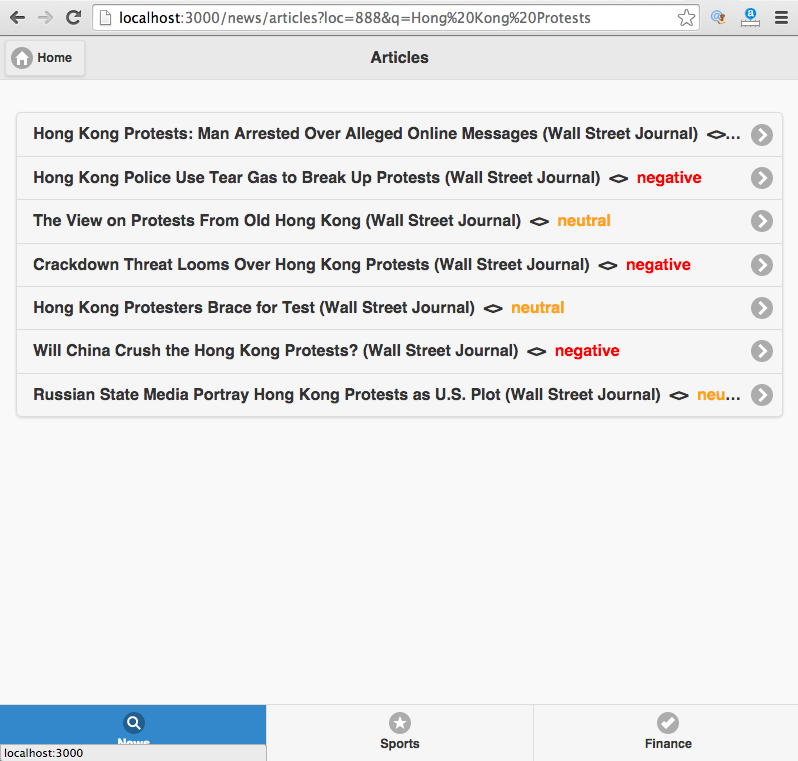Open 'Russian State Media Portray' article

399,395
